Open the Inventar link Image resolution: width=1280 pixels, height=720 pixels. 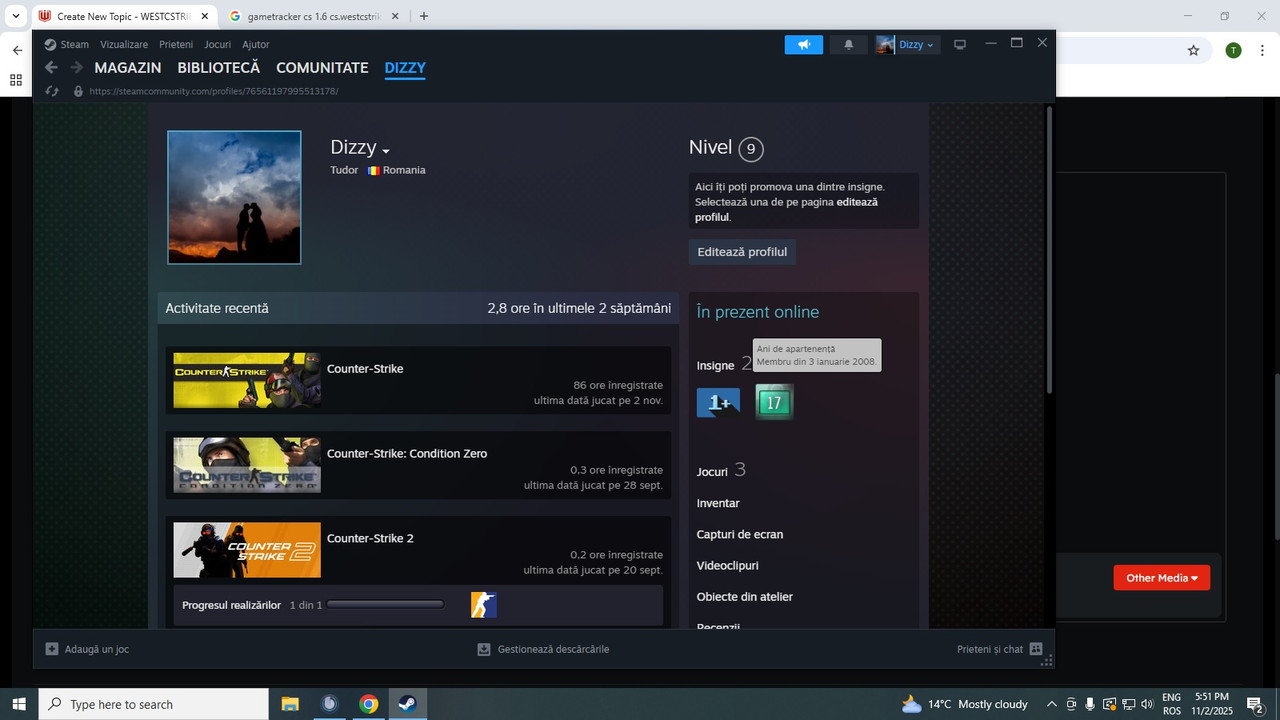pyautogui.click(x=718, y=503)
